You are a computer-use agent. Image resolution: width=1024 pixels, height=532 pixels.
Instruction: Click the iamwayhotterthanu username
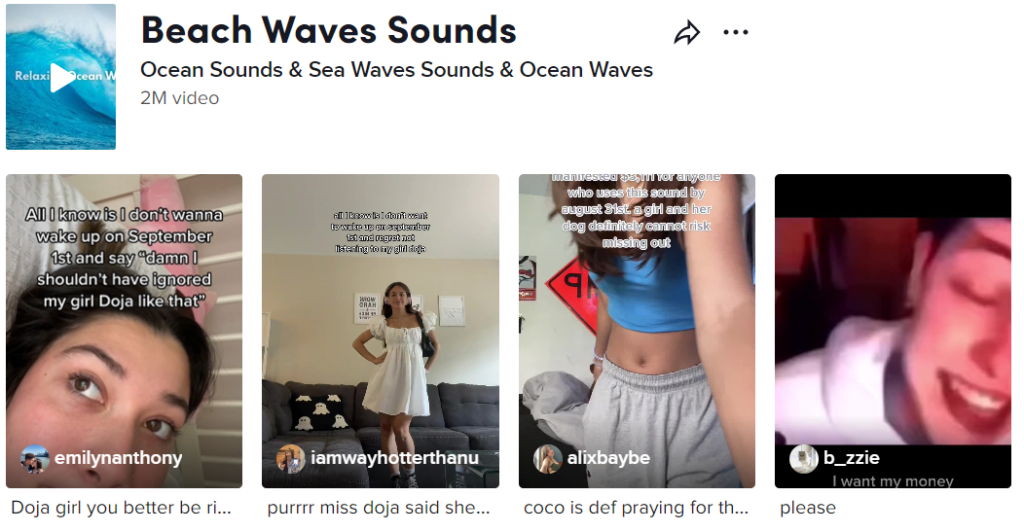click(394, 458)
